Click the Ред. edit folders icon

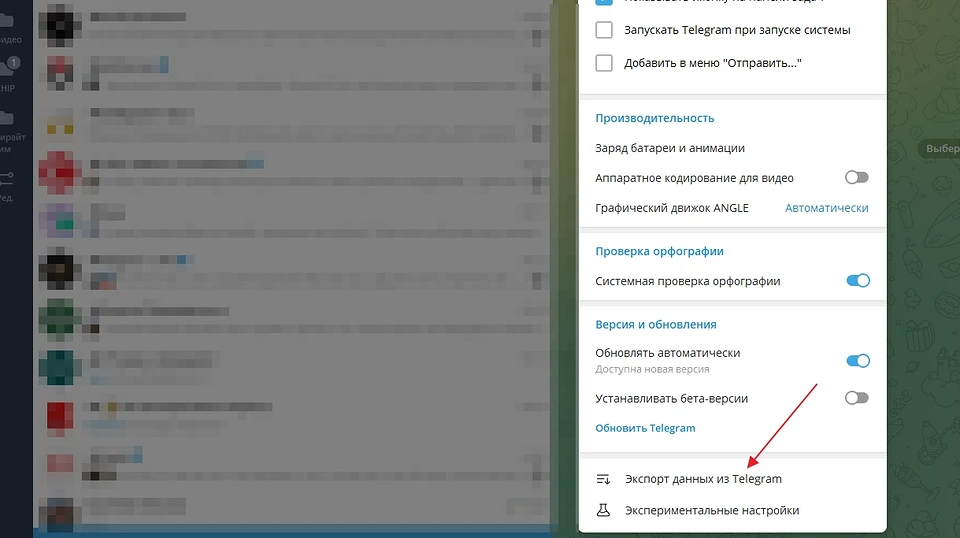pyautogui.click(x=8, y=184)
